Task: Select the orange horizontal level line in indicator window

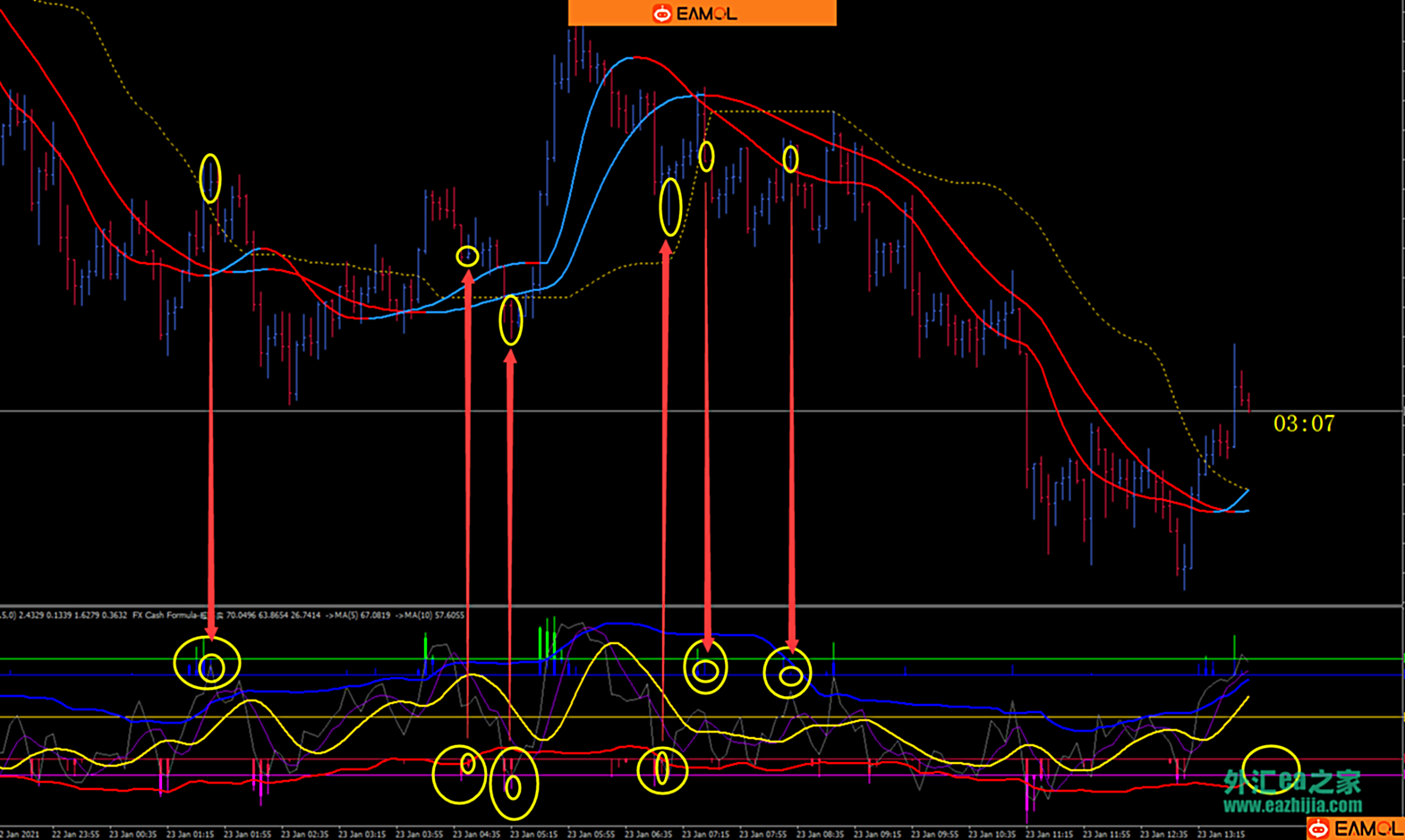Action: pyautogui.click(x=984, y=717)
